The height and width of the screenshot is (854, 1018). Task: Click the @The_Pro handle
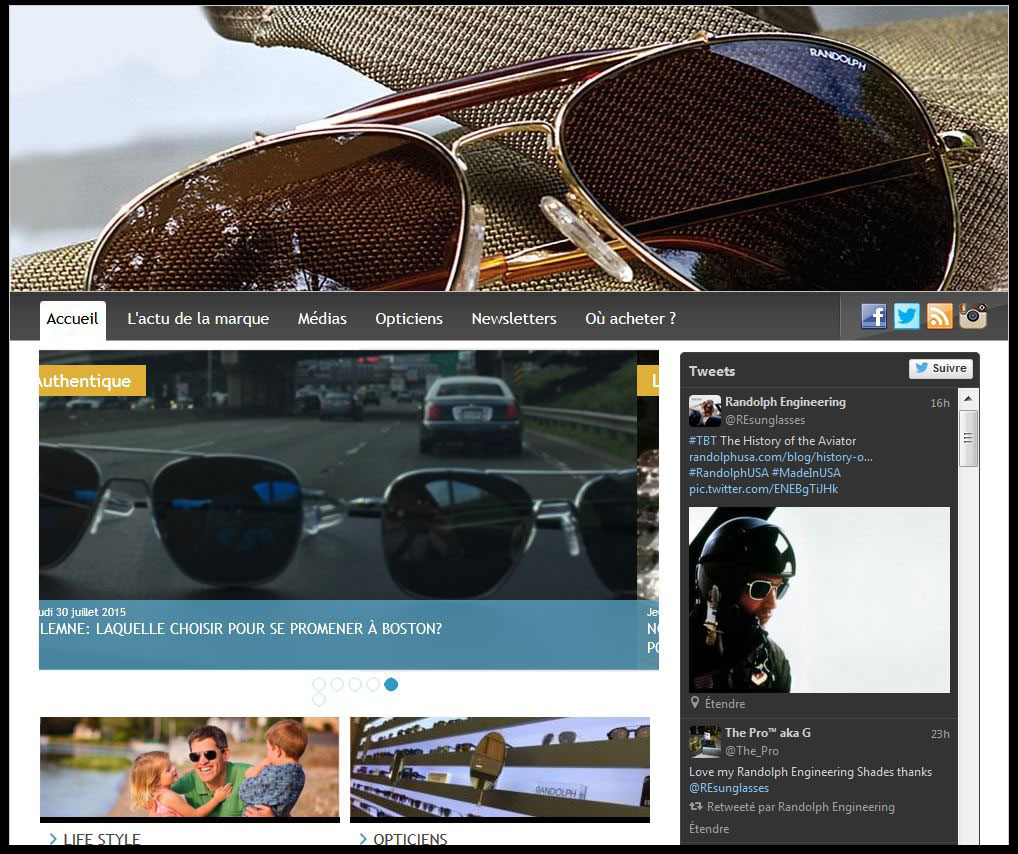coord(752,751)
